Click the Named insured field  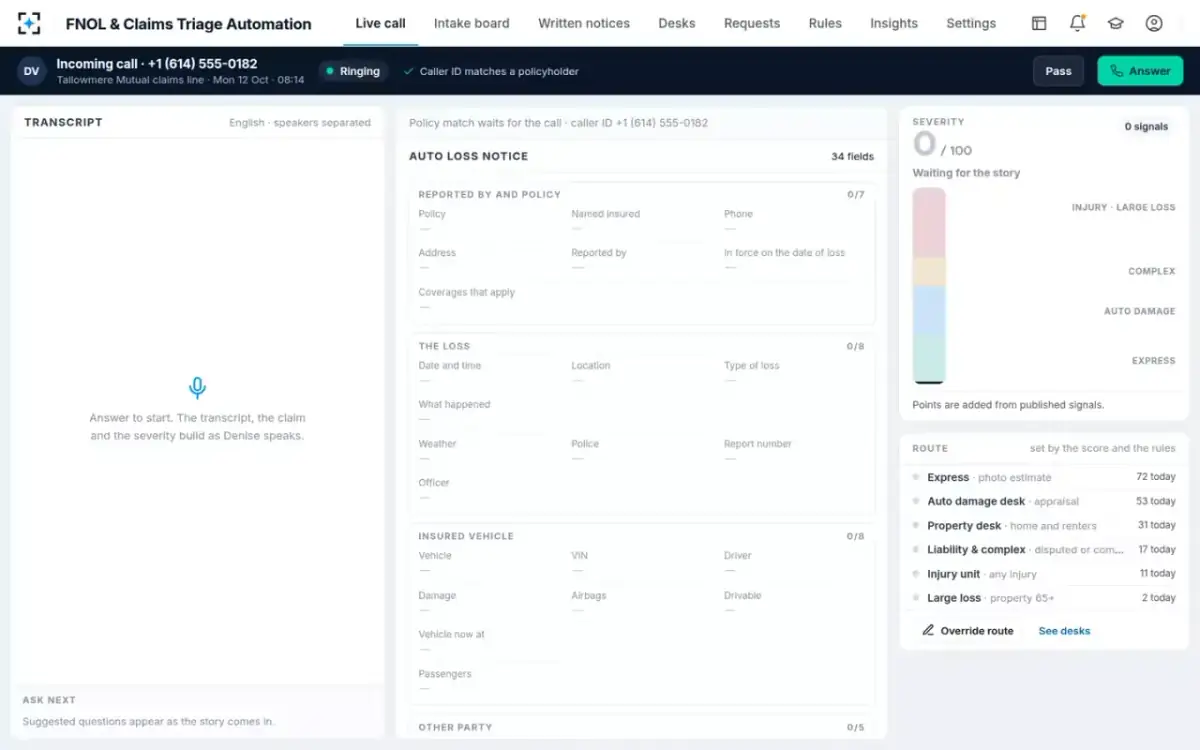pyautogui.click(x=642, y=221)
